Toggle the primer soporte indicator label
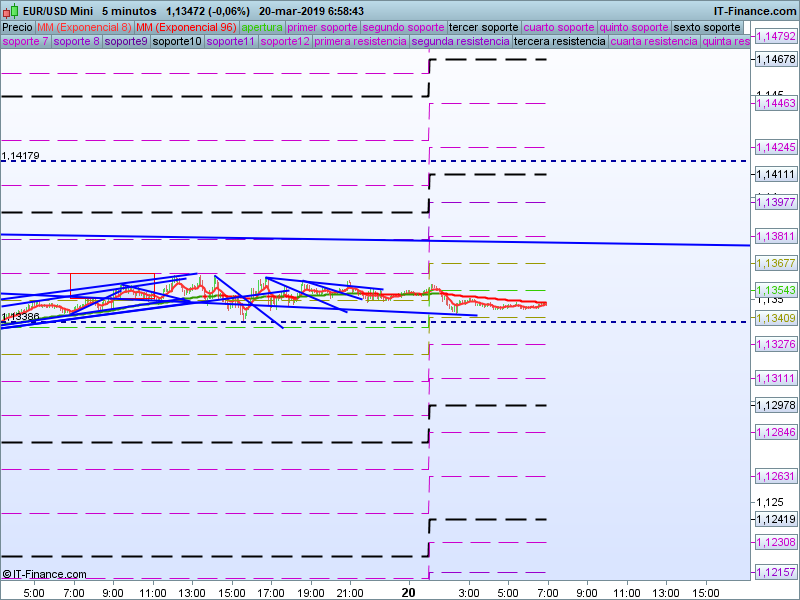Screen dimensions: 800x600 click(x=322, y=27)
